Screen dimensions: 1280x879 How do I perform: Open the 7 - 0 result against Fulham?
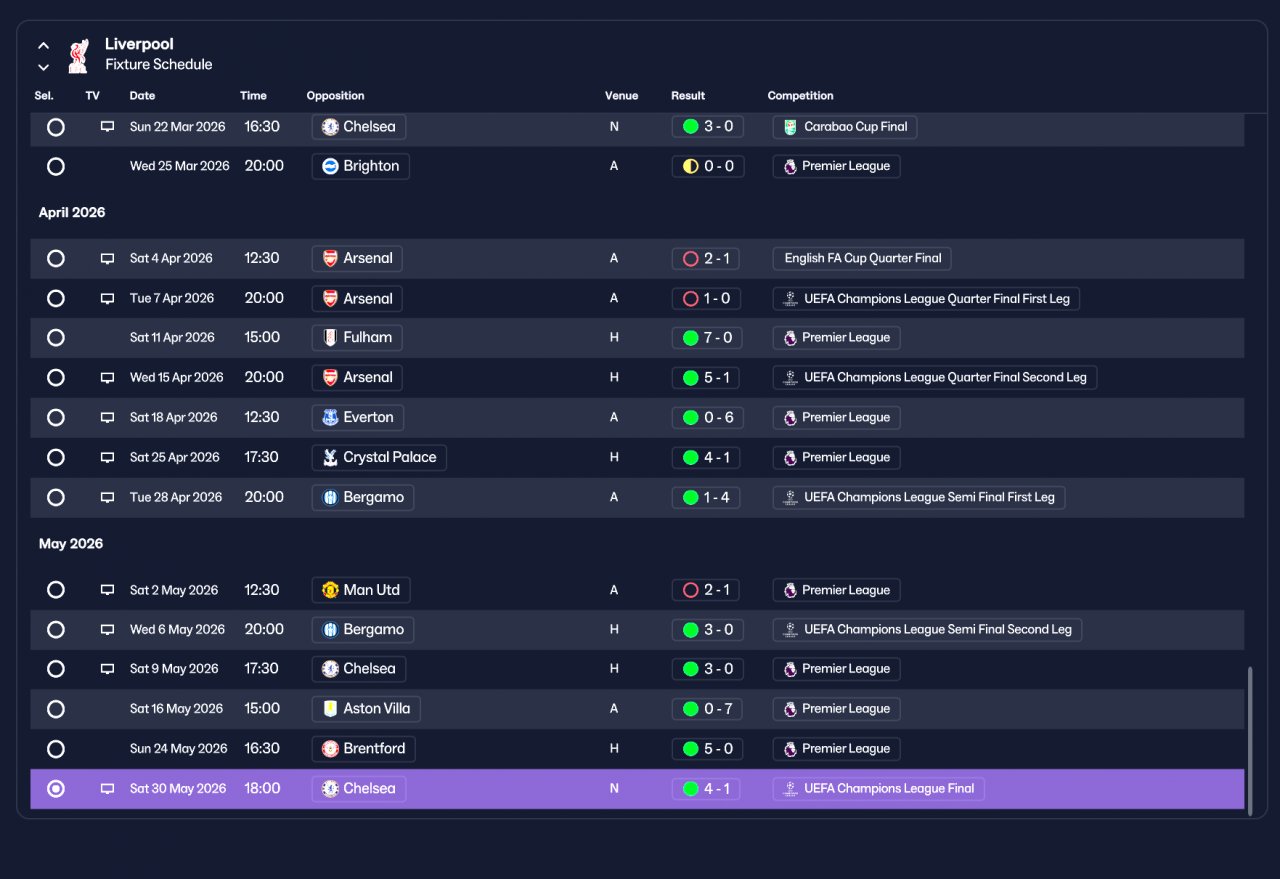pyautogui.click(x=706, y=338)
